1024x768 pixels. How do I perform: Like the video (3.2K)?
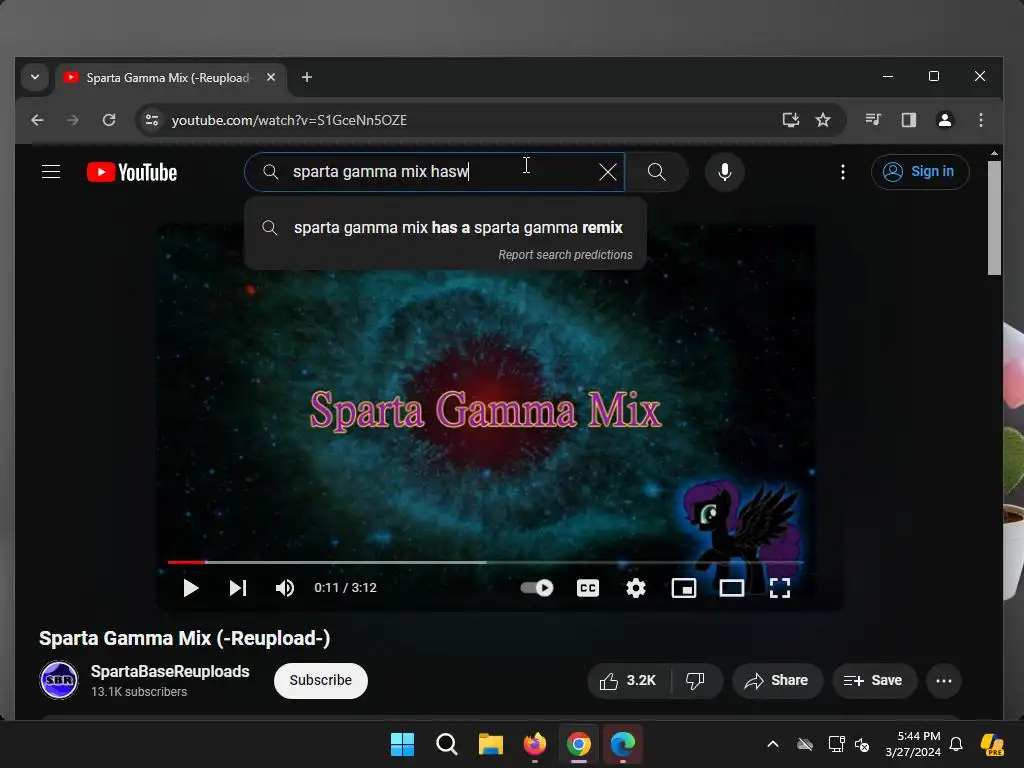[628, 680]
